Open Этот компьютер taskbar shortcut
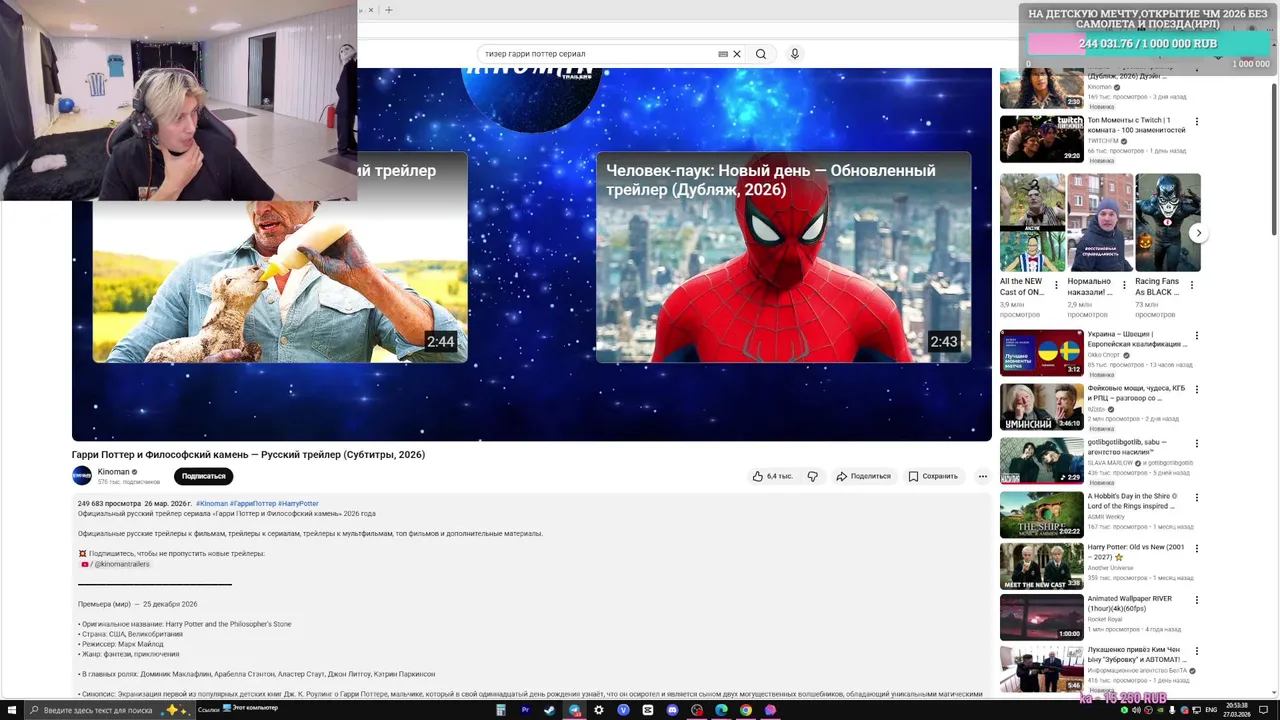Image resolution: width=1280 pixels, height=720 pixels. click(250, 709)
